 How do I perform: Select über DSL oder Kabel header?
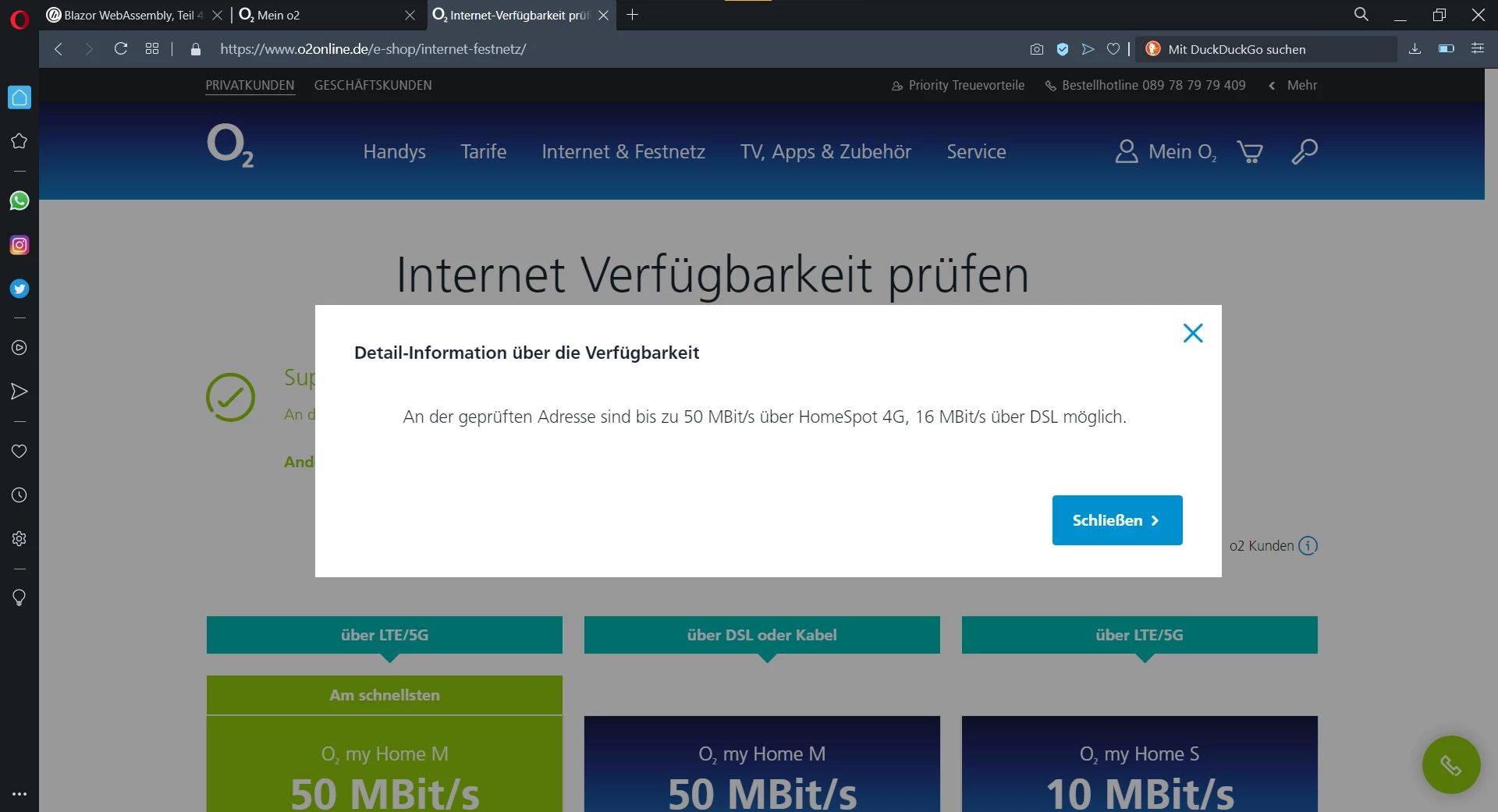pyautogui.click(x=762, y=635)
